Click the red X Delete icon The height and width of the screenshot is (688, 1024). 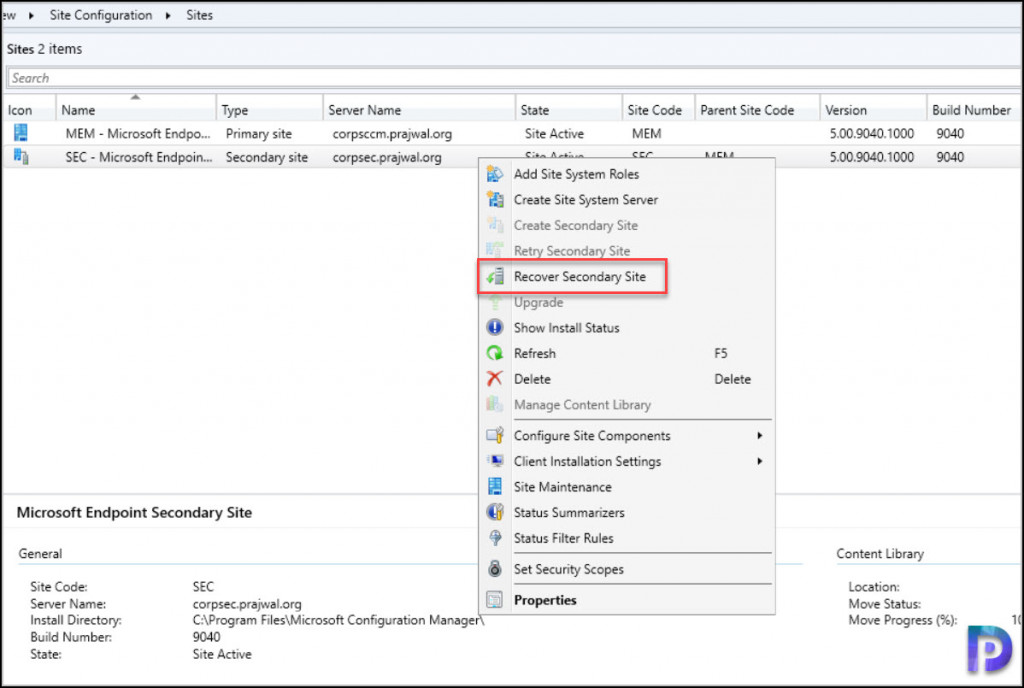(494, 379)
